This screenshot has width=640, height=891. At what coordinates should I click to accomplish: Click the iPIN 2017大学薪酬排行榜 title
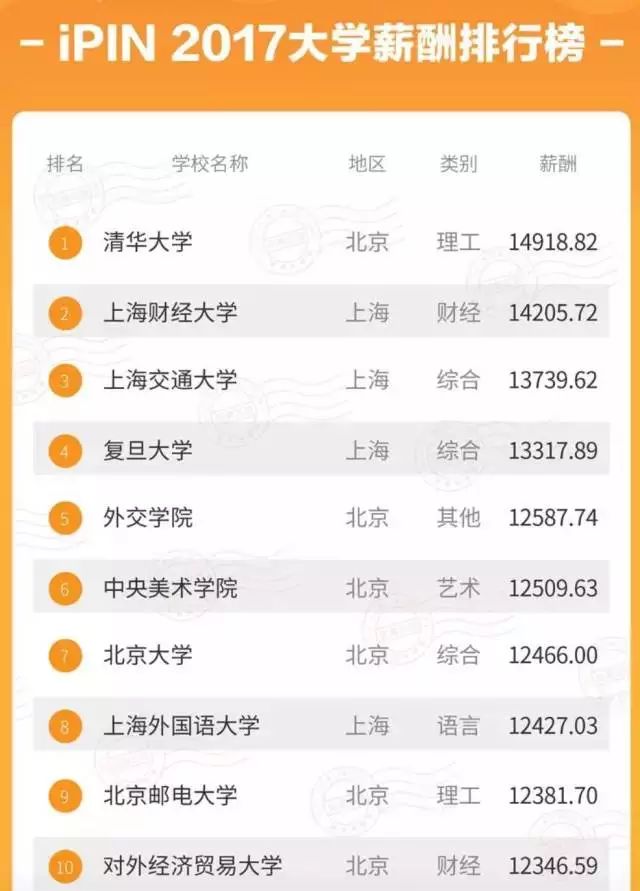click(321, 43)
